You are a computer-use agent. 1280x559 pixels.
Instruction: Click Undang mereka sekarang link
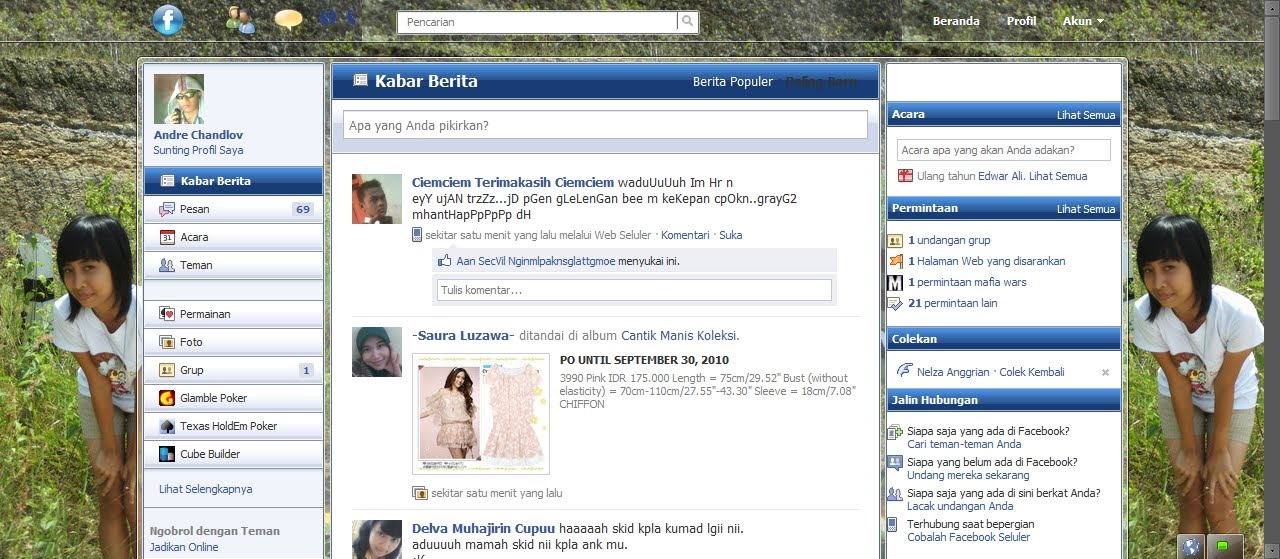[968, 475]
